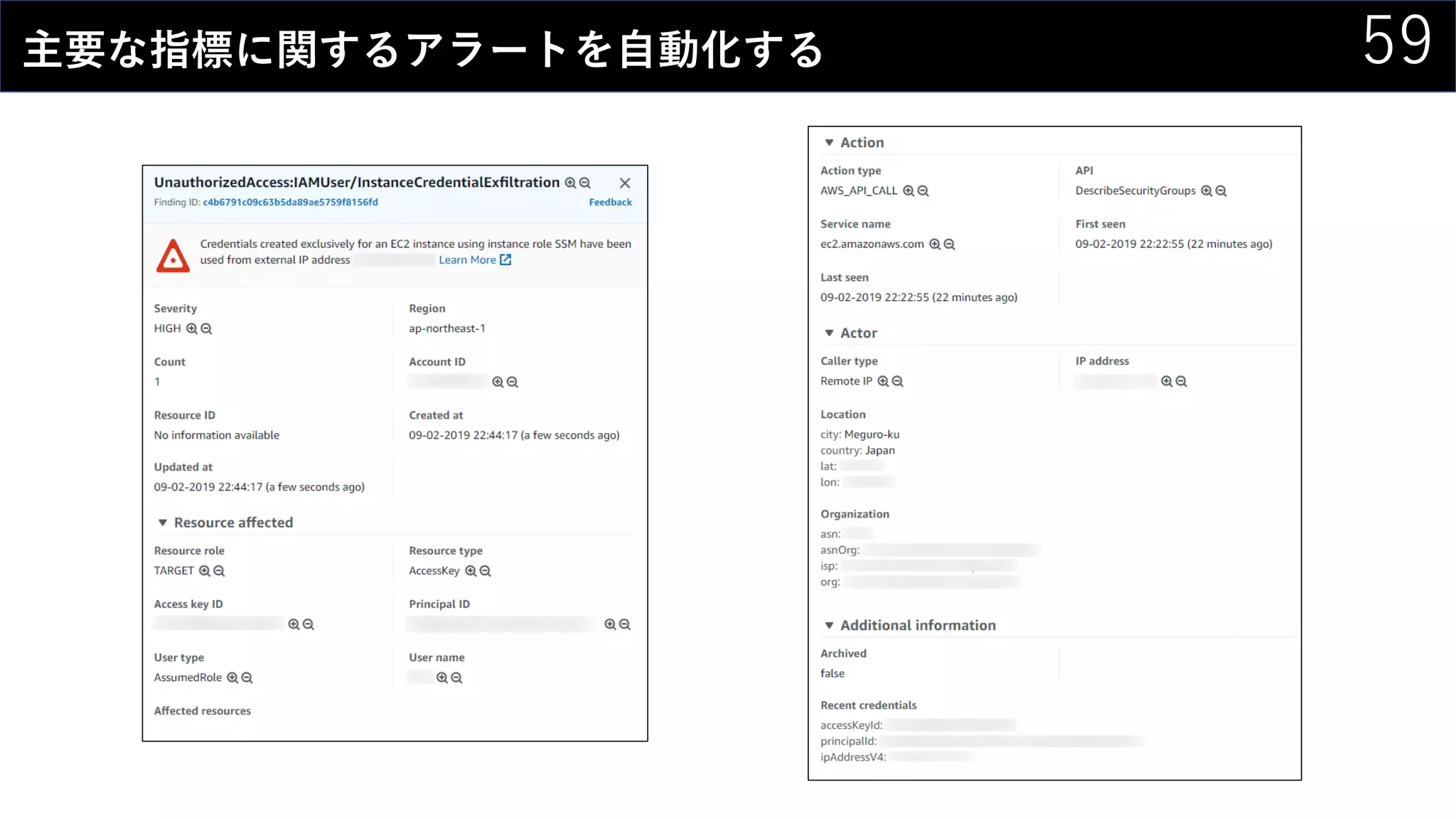Exclude filter on Access key ID

308,624
